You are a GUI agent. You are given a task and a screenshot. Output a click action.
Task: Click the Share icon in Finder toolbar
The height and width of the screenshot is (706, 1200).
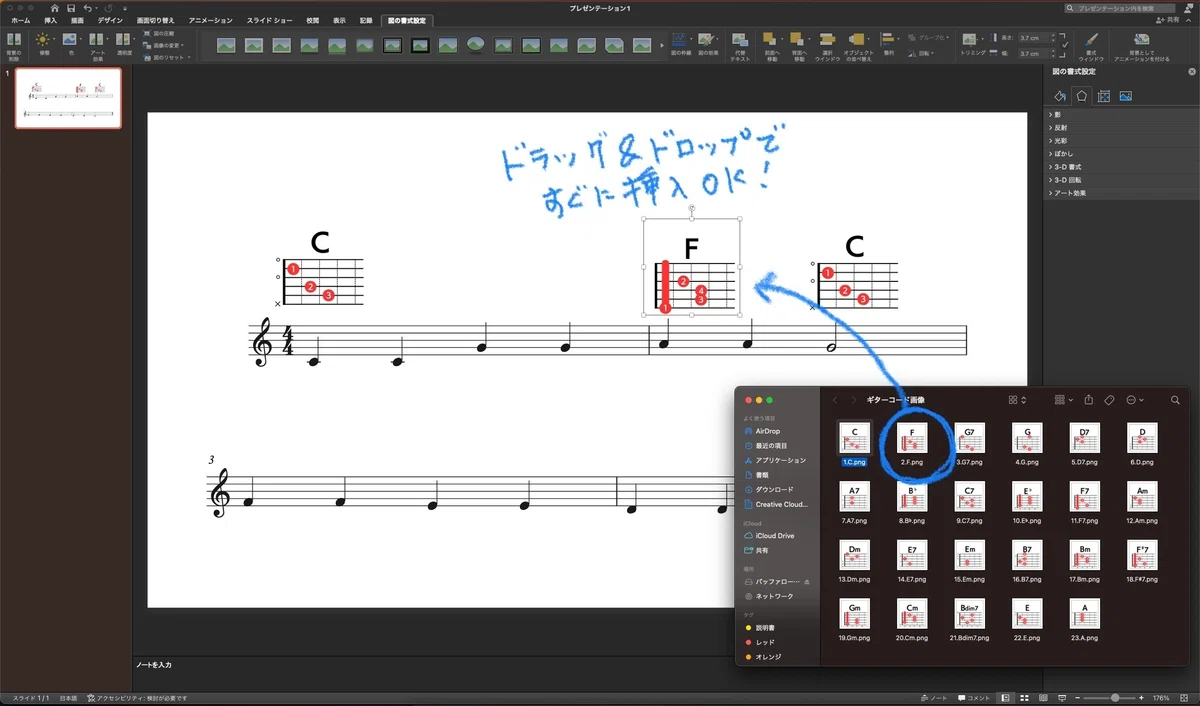pyautogui.click(x=1089, y=400)
